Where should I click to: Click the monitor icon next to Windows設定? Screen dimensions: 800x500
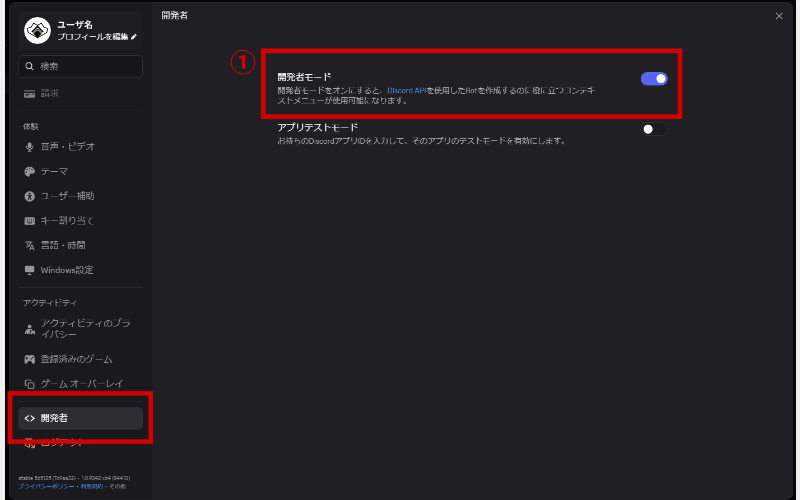30,270
